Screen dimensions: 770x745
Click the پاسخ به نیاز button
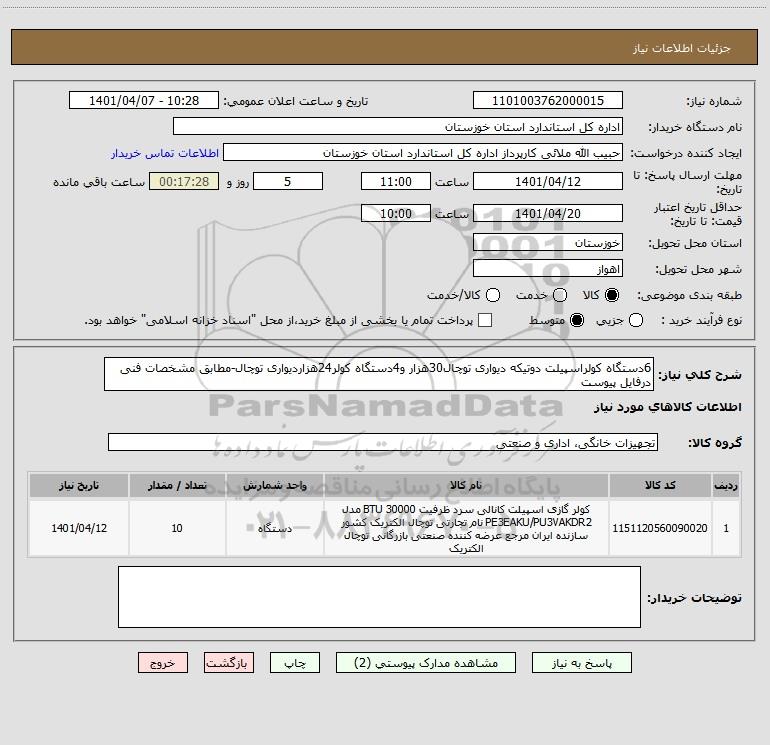581,663
